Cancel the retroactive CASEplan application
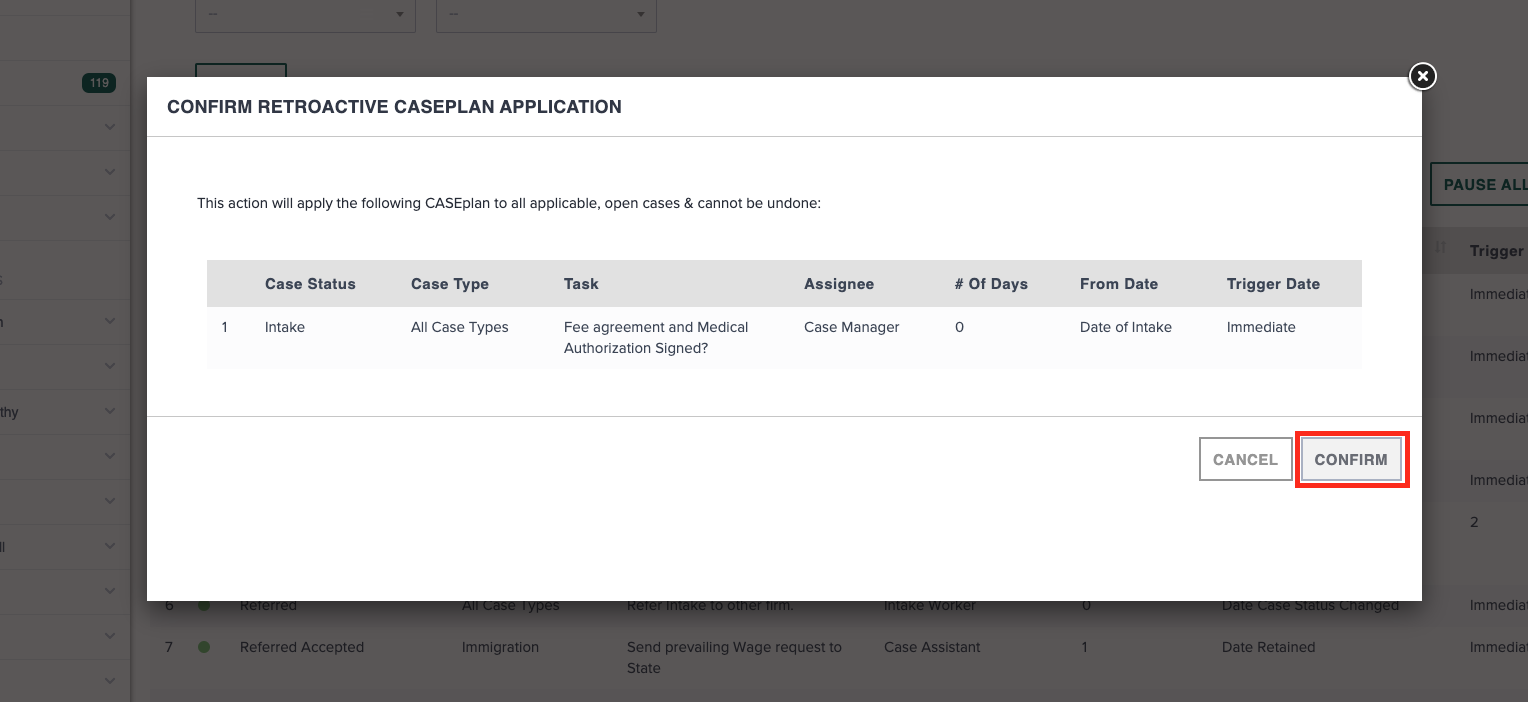 click(x=1245, y=459)
